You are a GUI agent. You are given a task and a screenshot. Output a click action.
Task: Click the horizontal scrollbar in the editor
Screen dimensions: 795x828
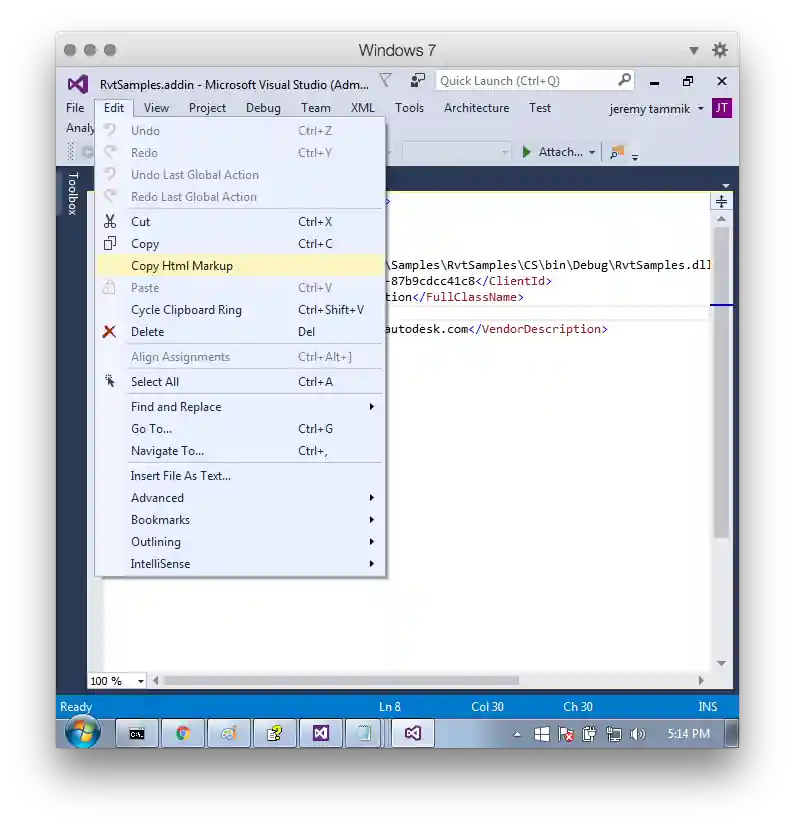(340, 681)
